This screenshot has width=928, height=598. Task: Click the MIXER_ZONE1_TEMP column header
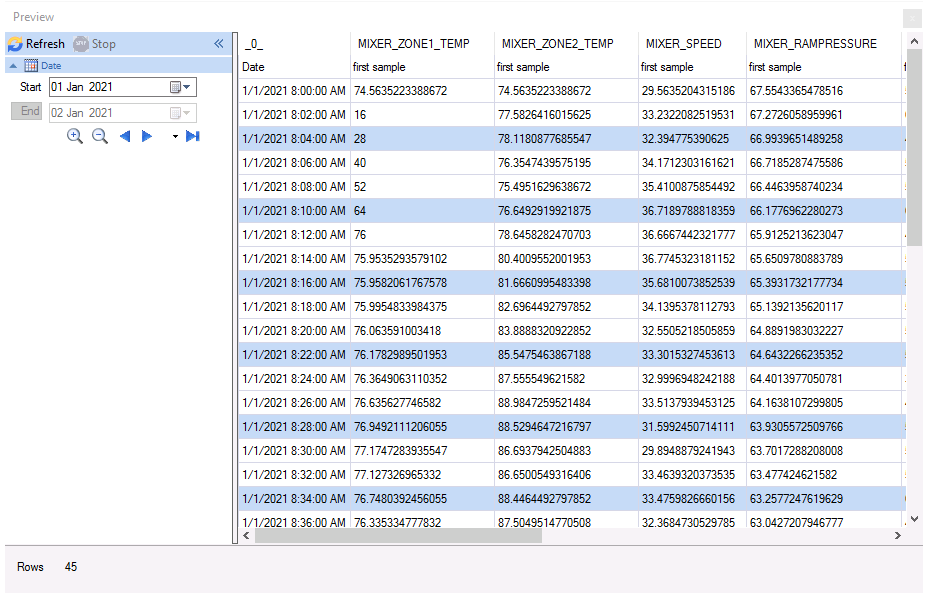[414, 44]
